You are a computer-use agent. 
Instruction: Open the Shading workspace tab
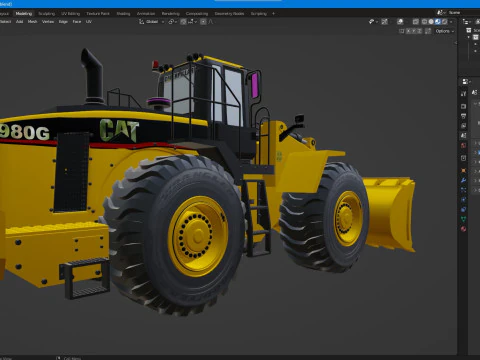pyautogui.click(x=123, y=14)
